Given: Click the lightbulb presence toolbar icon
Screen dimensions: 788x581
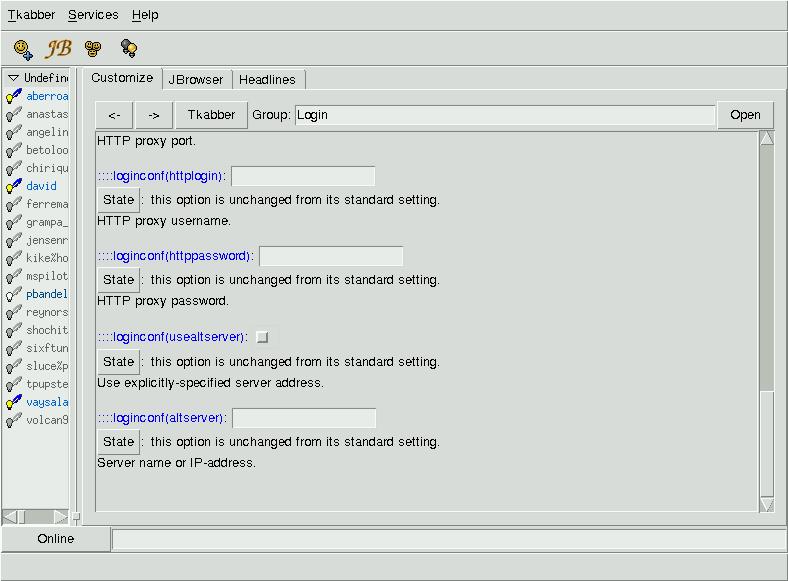Looking at the screenshot, I should [128, 48].
